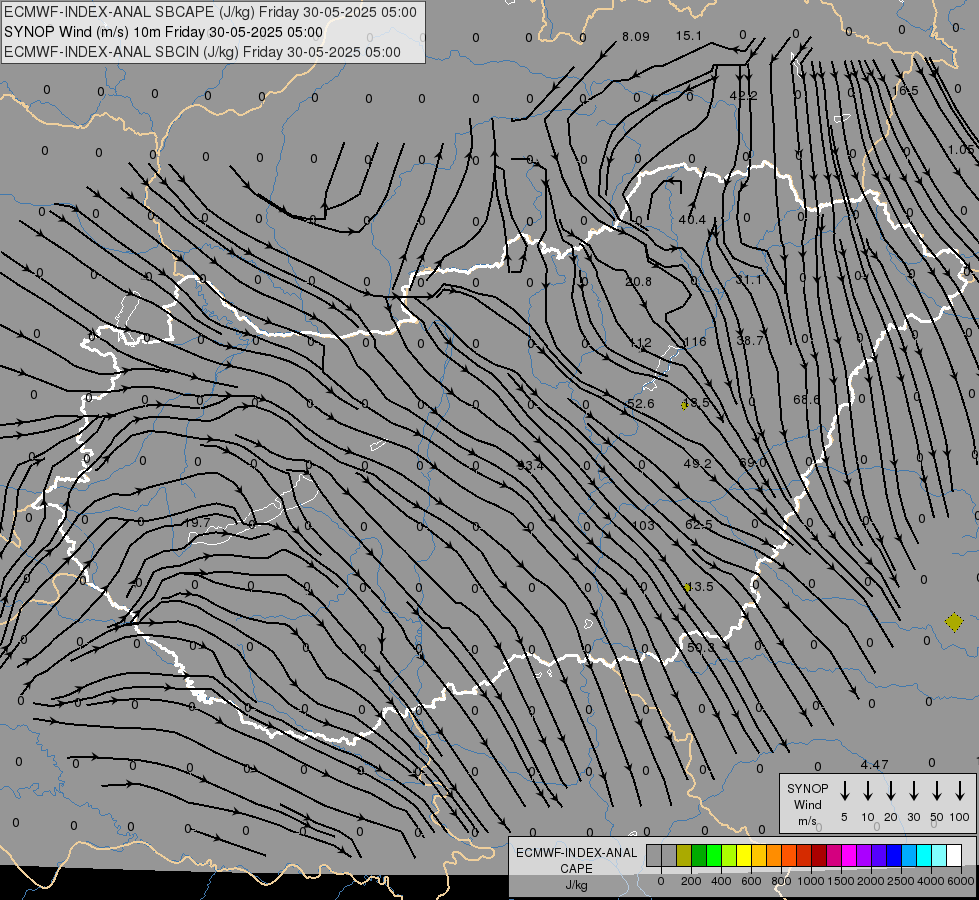The image size is (979, 900).
Task: Click the 2500 tick label in CAPE legend
Action: pyautogui.click(x=901, y=881)
